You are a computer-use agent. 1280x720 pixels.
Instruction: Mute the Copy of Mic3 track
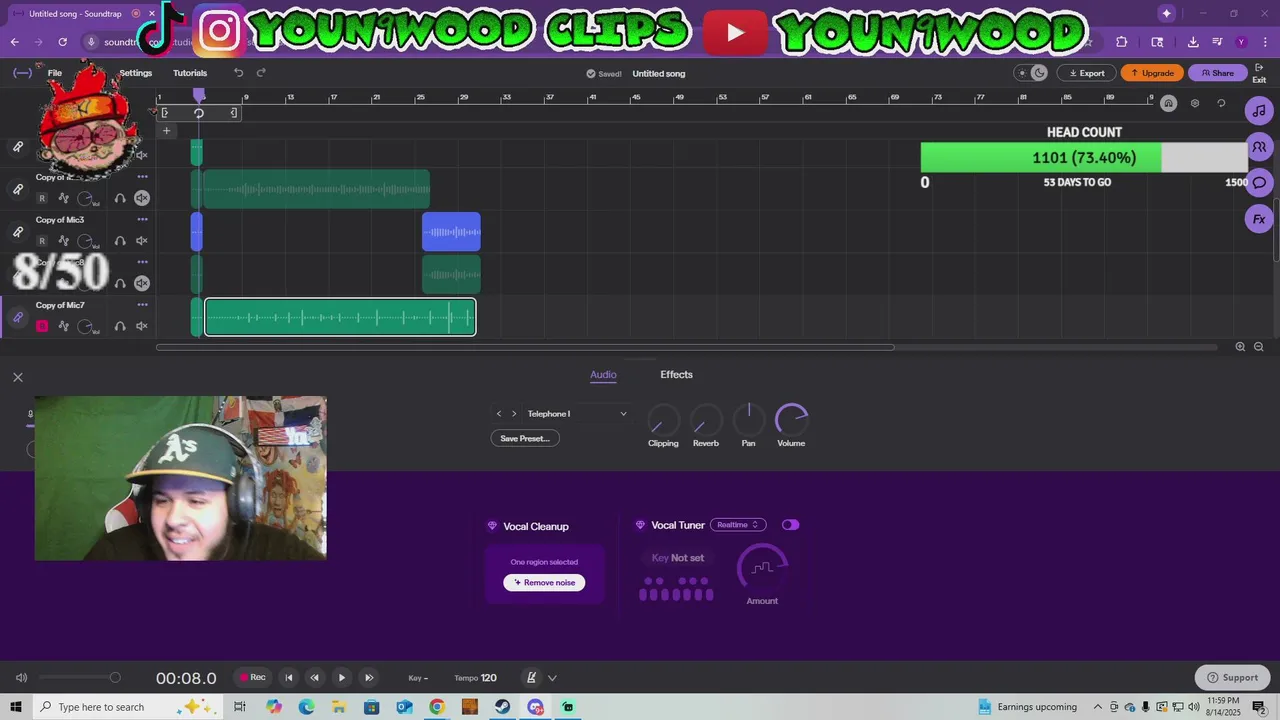[x=142, y=241]
